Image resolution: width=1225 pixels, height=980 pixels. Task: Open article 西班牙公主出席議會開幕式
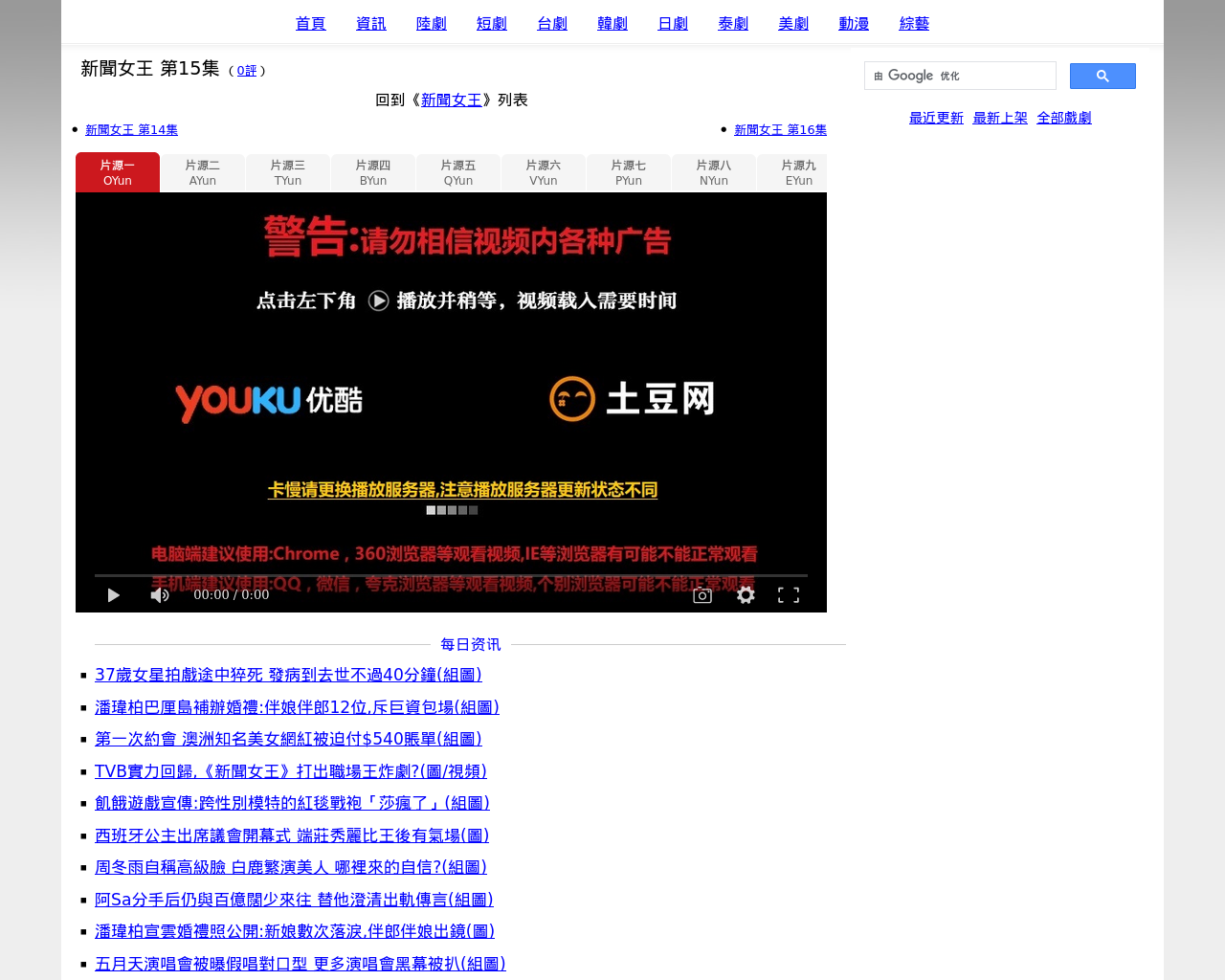pos(292,835)
